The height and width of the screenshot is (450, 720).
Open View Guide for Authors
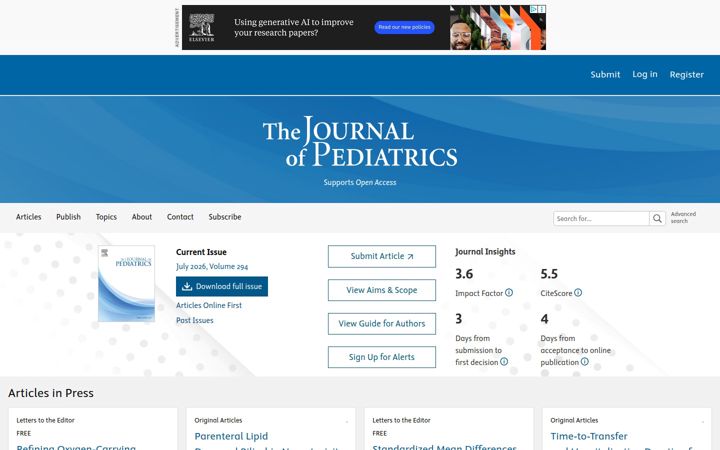[x=382, y=324]
